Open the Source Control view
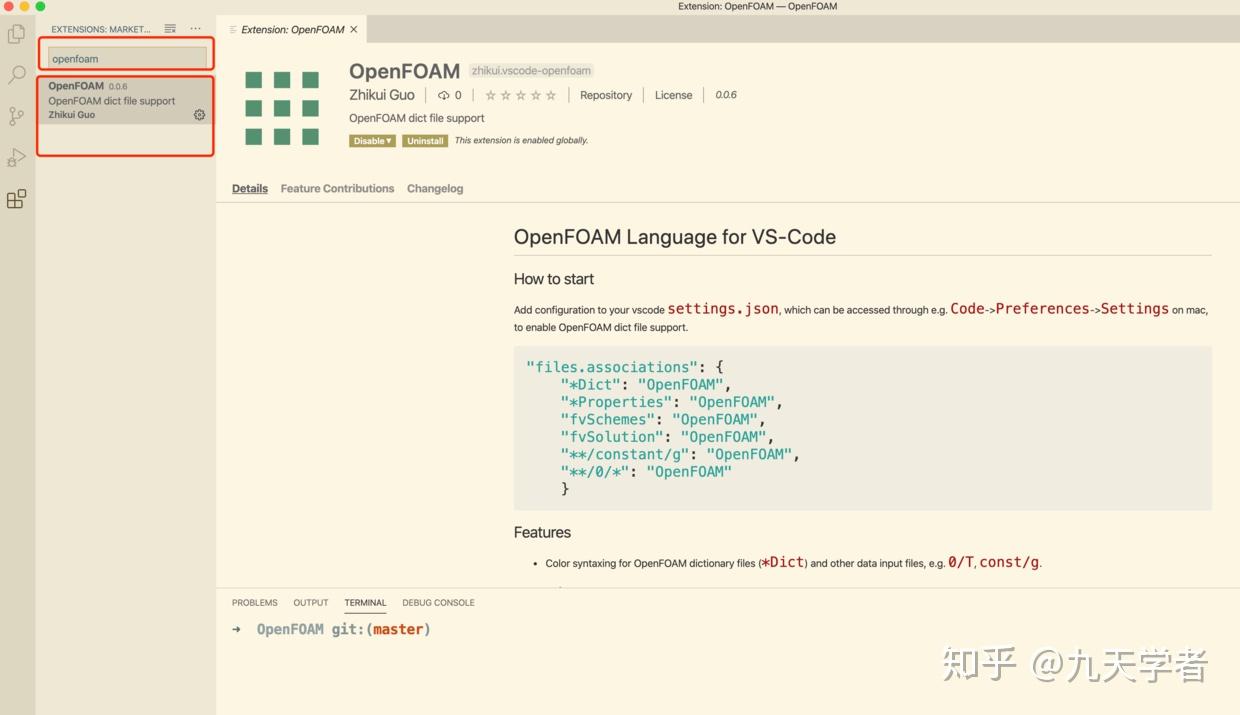The height and width of the screenshot is (715, 1240). click(15, 115)
